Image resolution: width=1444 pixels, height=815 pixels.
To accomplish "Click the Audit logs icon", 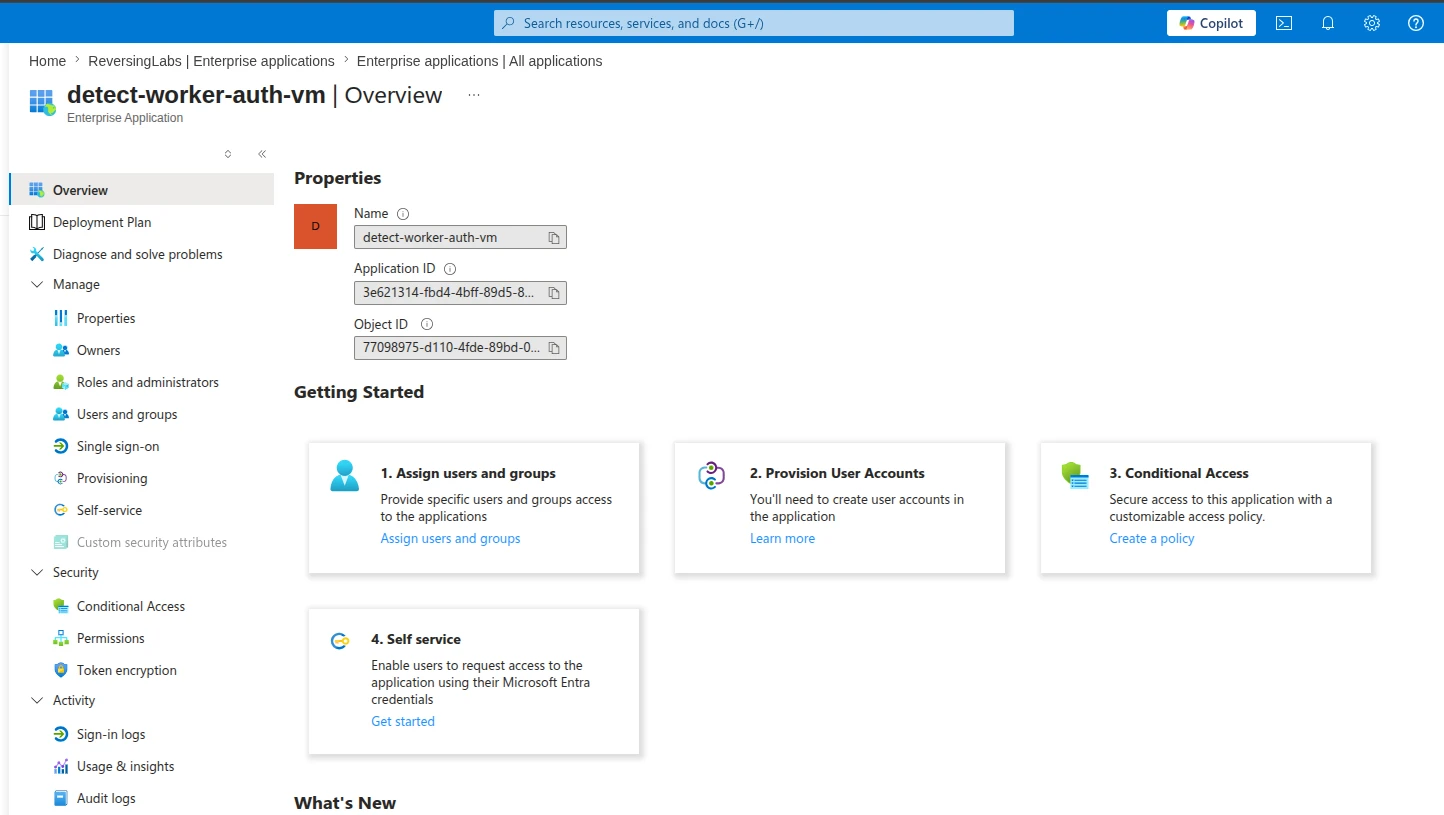I will point(60,798).
